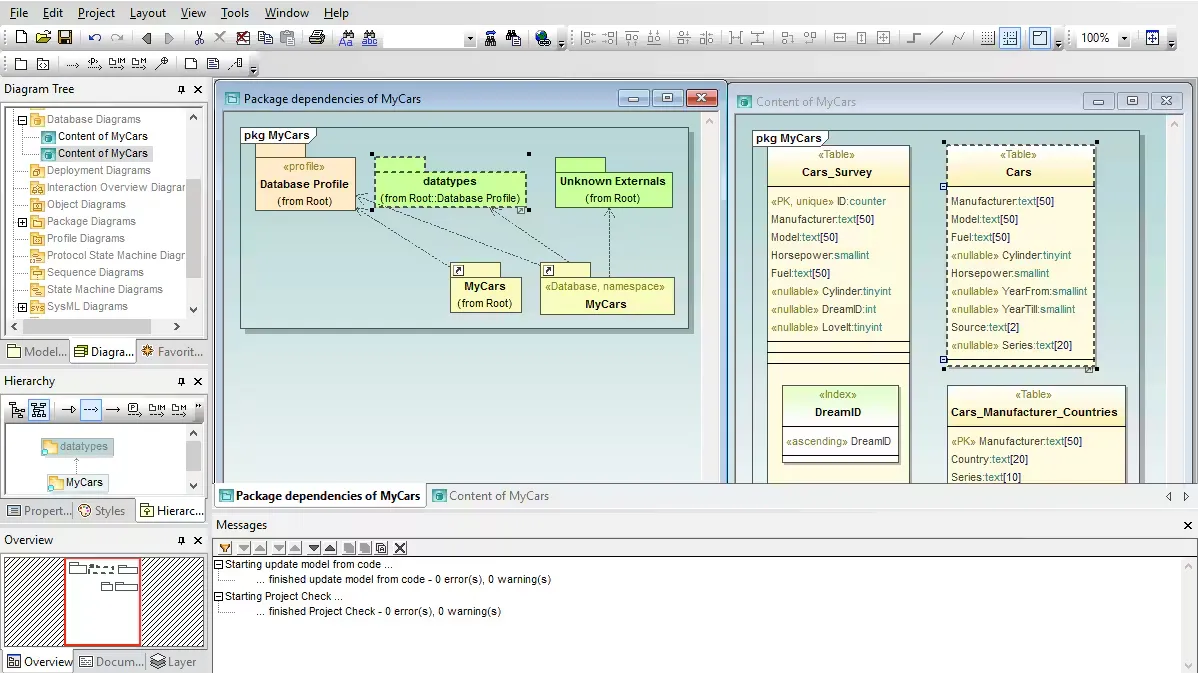Activate Content of MyCars diagram tab

click(x=491, y=496)
